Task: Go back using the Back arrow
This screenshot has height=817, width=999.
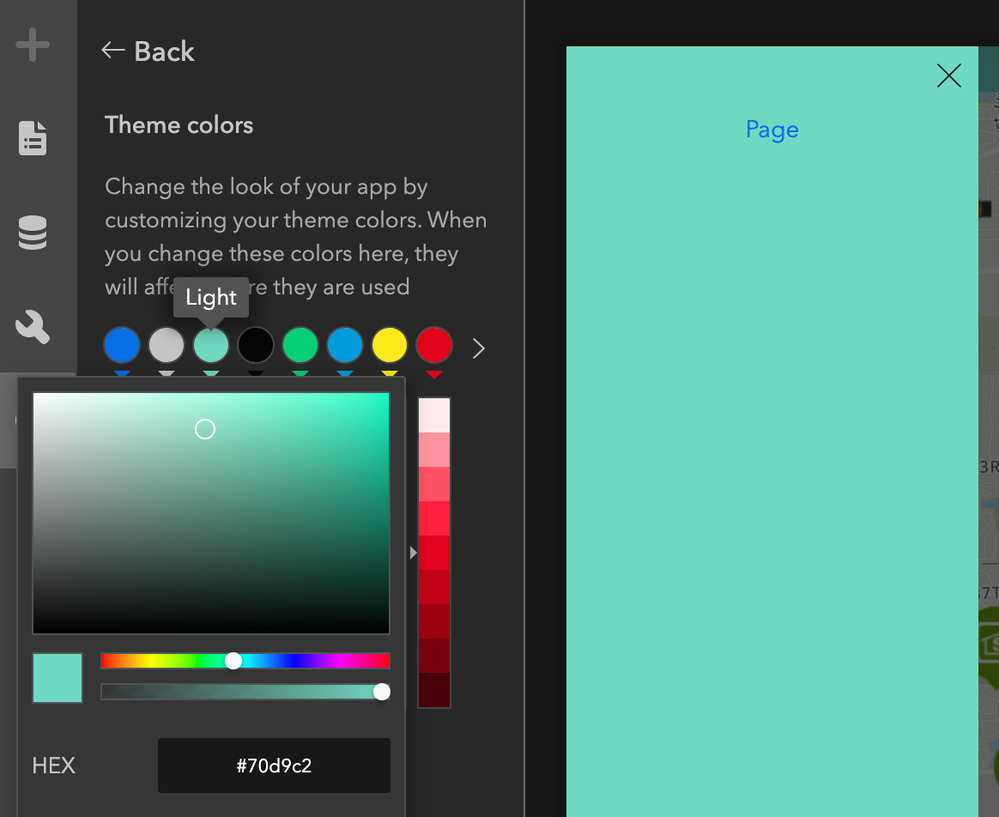Action: tap(148, 51)
